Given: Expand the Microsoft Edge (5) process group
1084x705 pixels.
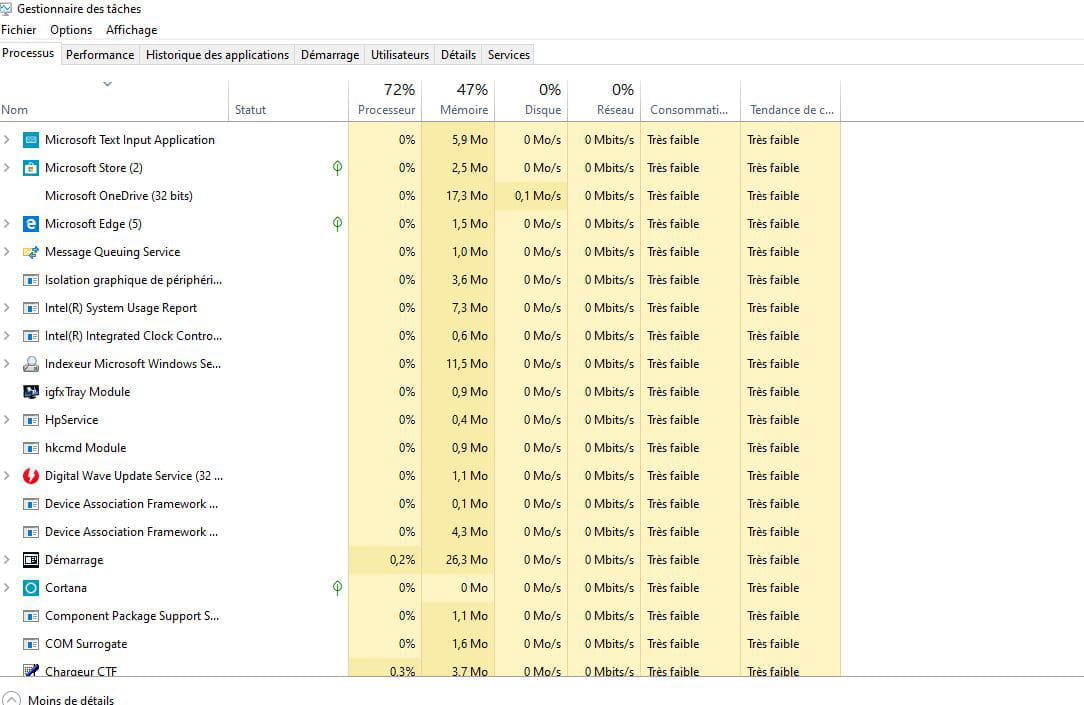Looking at the screenshot, I should click(x=7, y=224).
